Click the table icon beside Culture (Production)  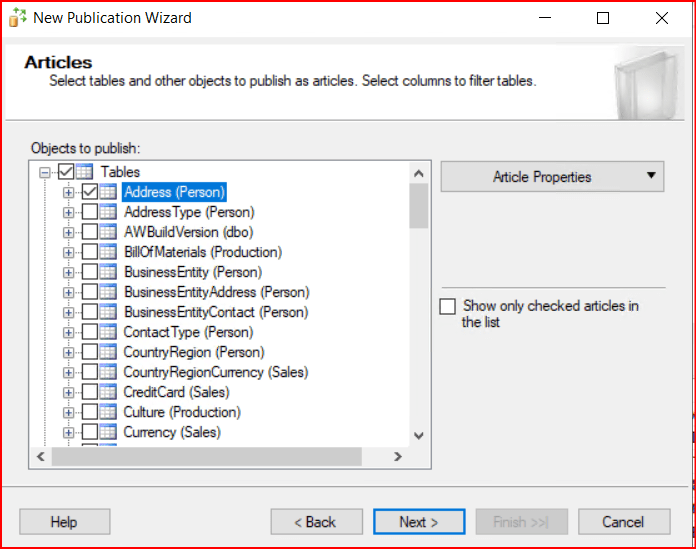(108, 412)
